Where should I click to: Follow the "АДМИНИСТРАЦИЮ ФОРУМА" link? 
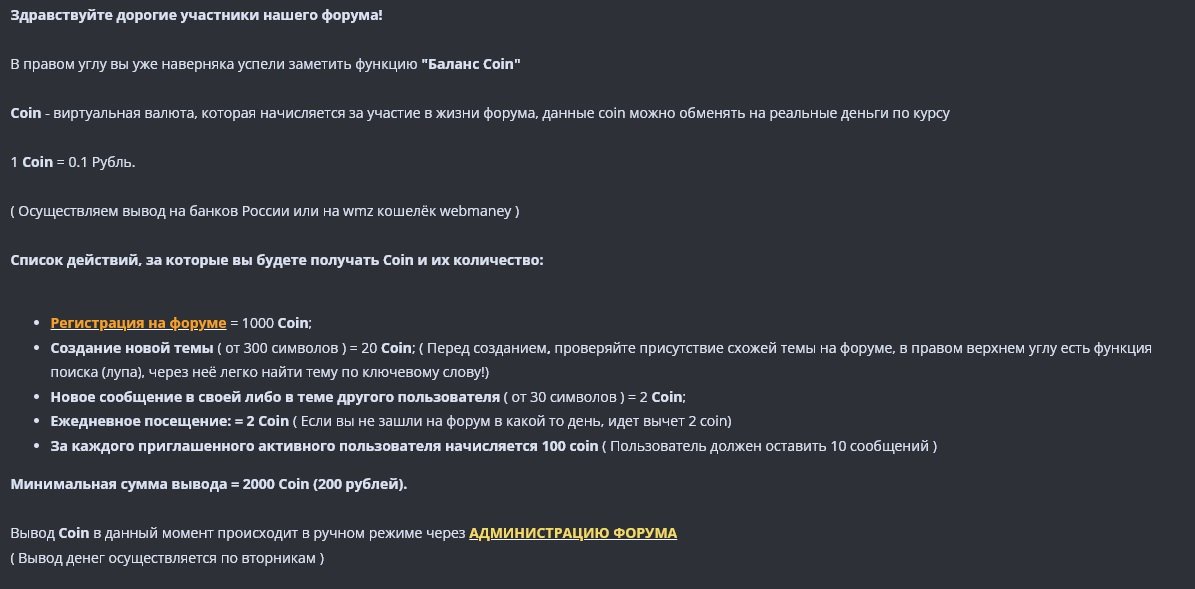572,533
